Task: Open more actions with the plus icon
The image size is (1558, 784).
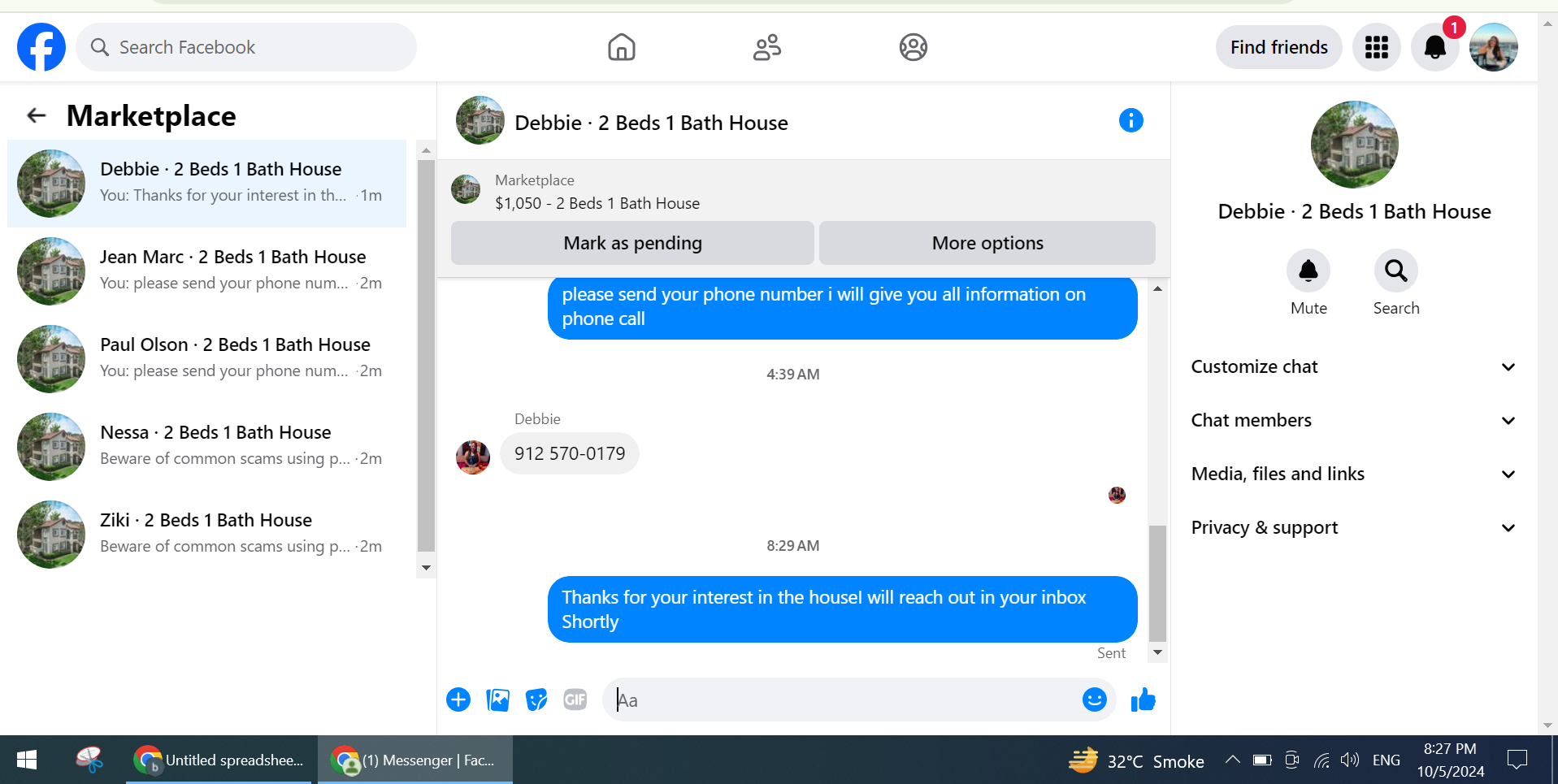Action: [458, 700]
